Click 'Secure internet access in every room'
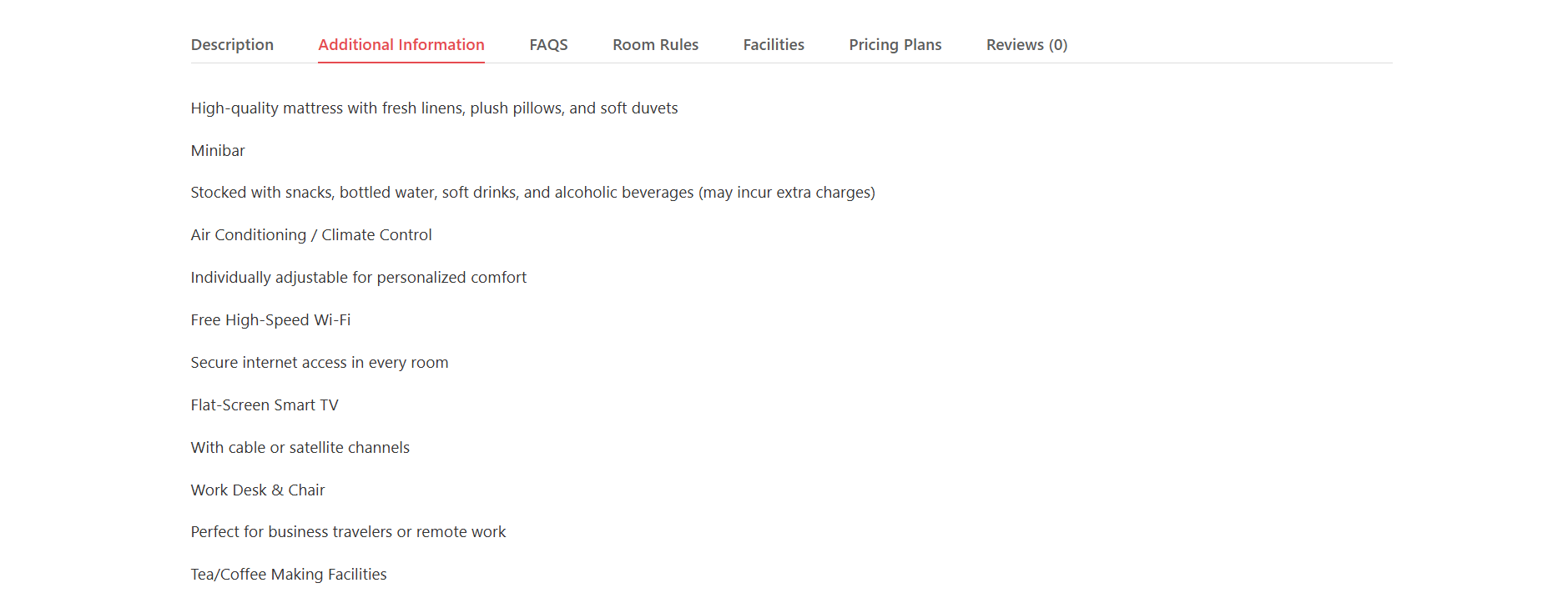Image resolution: width=1568 pixels, height=608 pixels. (x=320, y=363)
